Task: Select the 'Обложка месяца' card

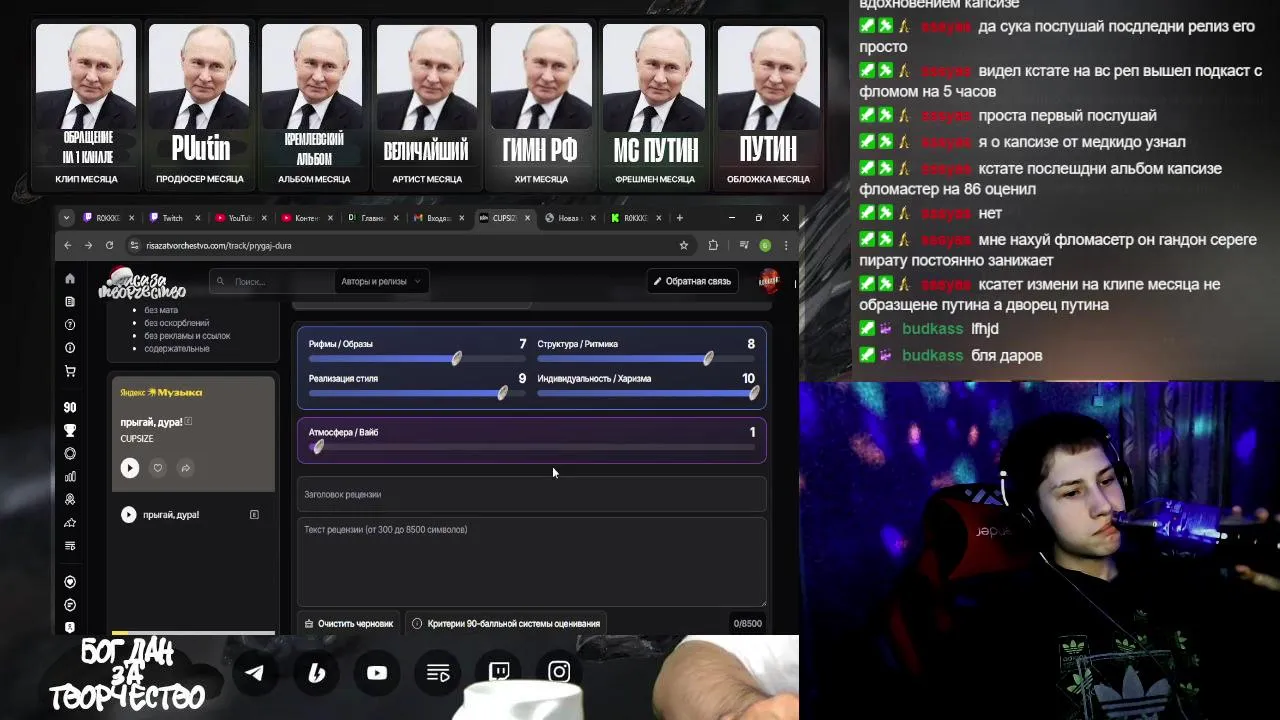Action: (768, 106)
